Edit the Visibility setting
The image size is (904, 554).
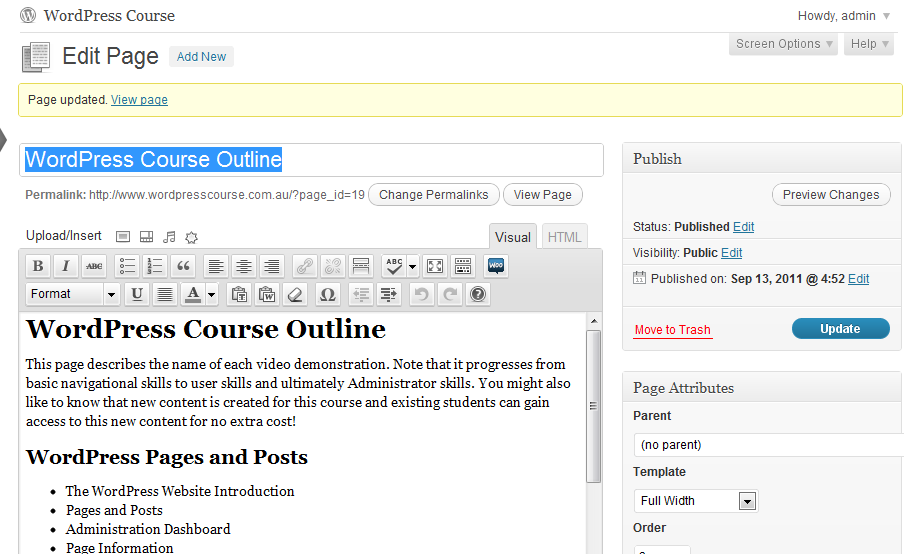[x=731, y=252]
